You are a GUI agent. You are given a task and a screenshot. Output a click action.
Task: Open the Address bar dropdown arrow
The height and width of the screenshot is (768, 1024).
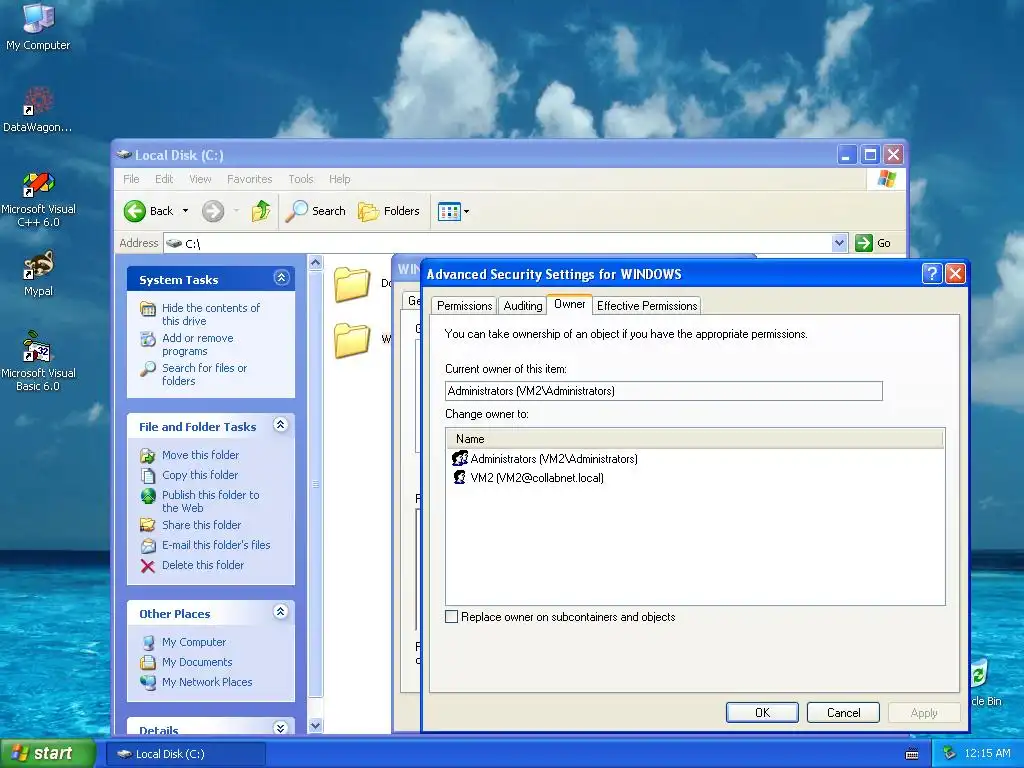click(839, 243)
